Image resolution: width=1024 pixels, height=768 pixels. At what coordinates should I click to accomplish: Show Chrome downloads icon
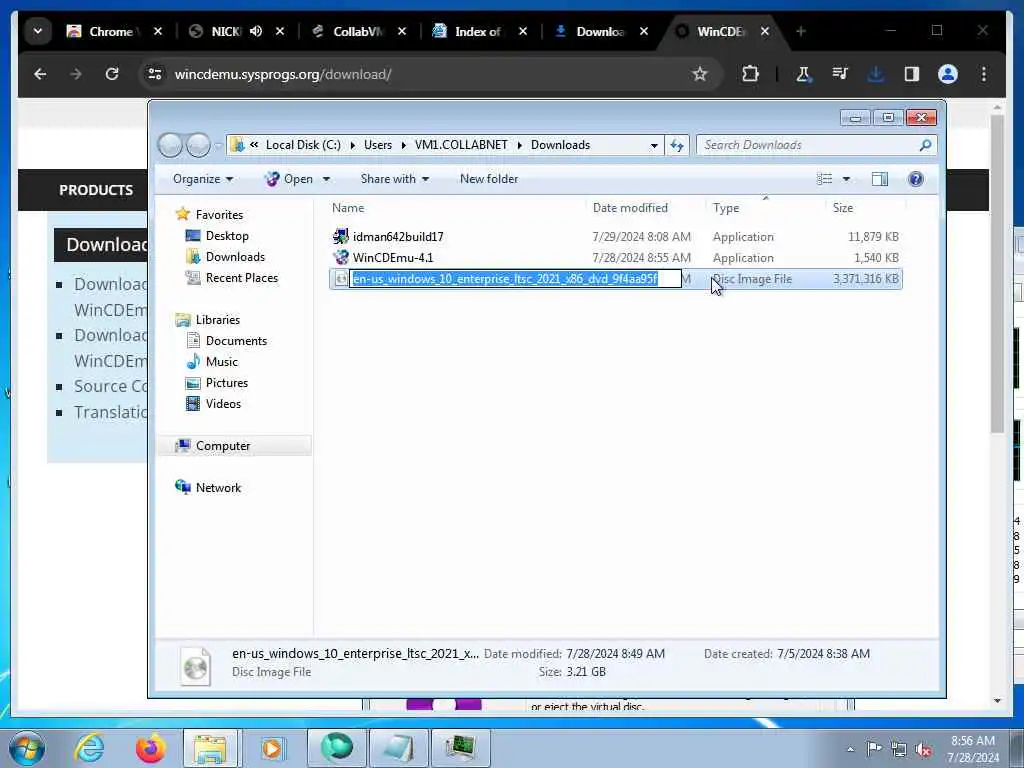click(x=876, y=74)
